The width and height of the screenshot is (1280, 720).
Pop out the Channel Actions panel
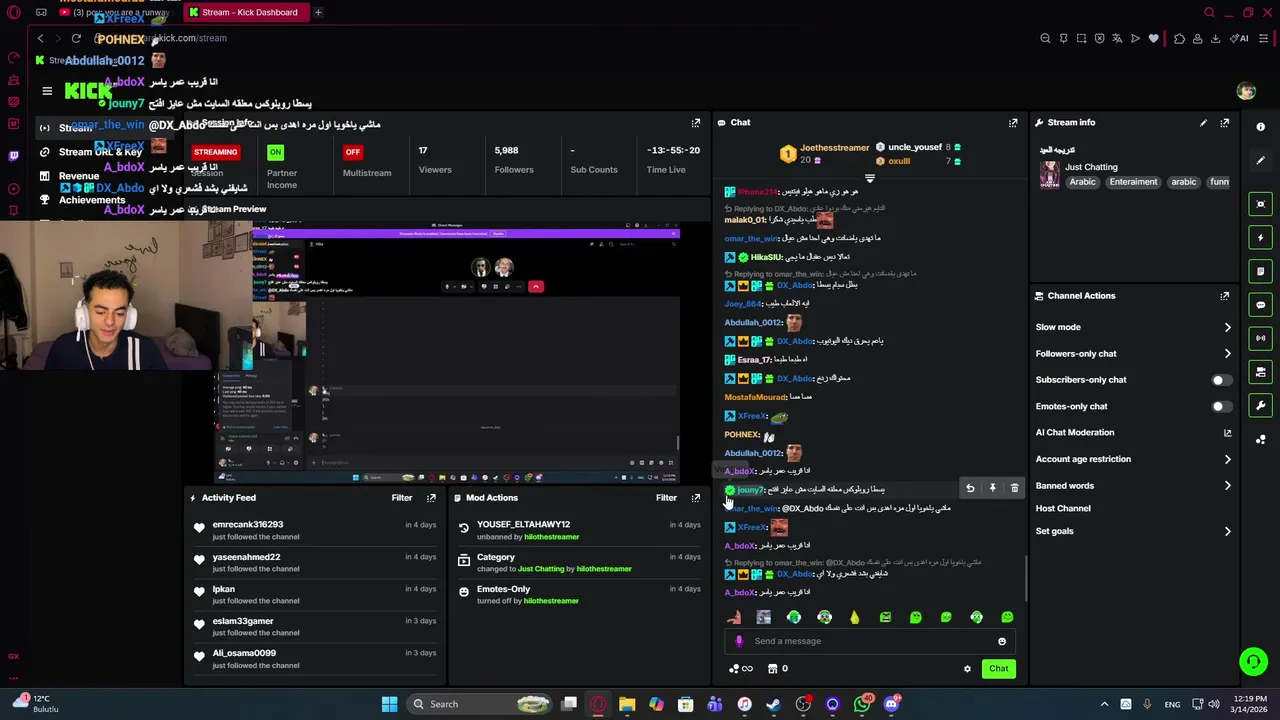click(1225, 296)
